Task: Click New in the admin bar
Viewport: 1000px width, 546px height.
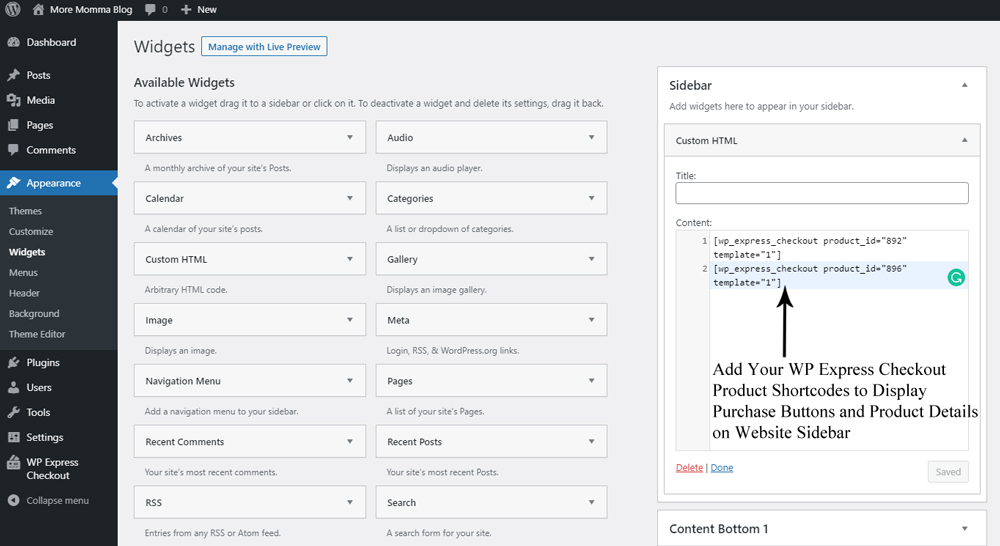Action: click(207, 10)
